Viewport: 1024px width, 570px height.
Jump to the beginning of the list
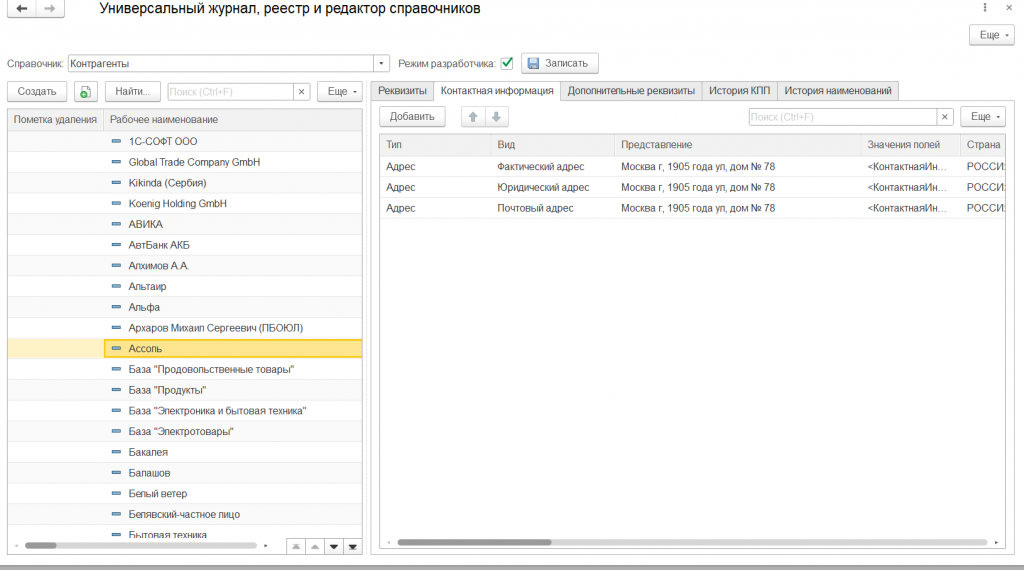[x=296, y=546]
